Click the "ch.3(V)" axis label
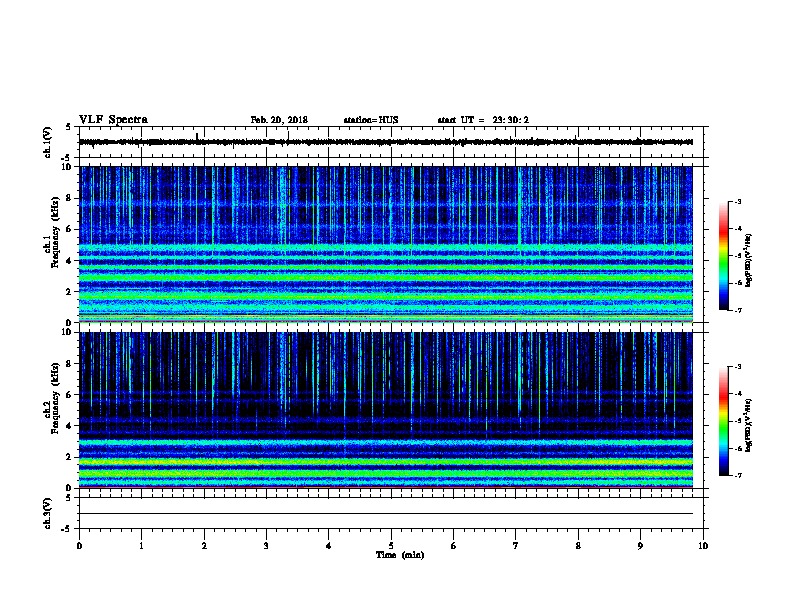This screenshot has width=792, height=612. coord(48,513)
